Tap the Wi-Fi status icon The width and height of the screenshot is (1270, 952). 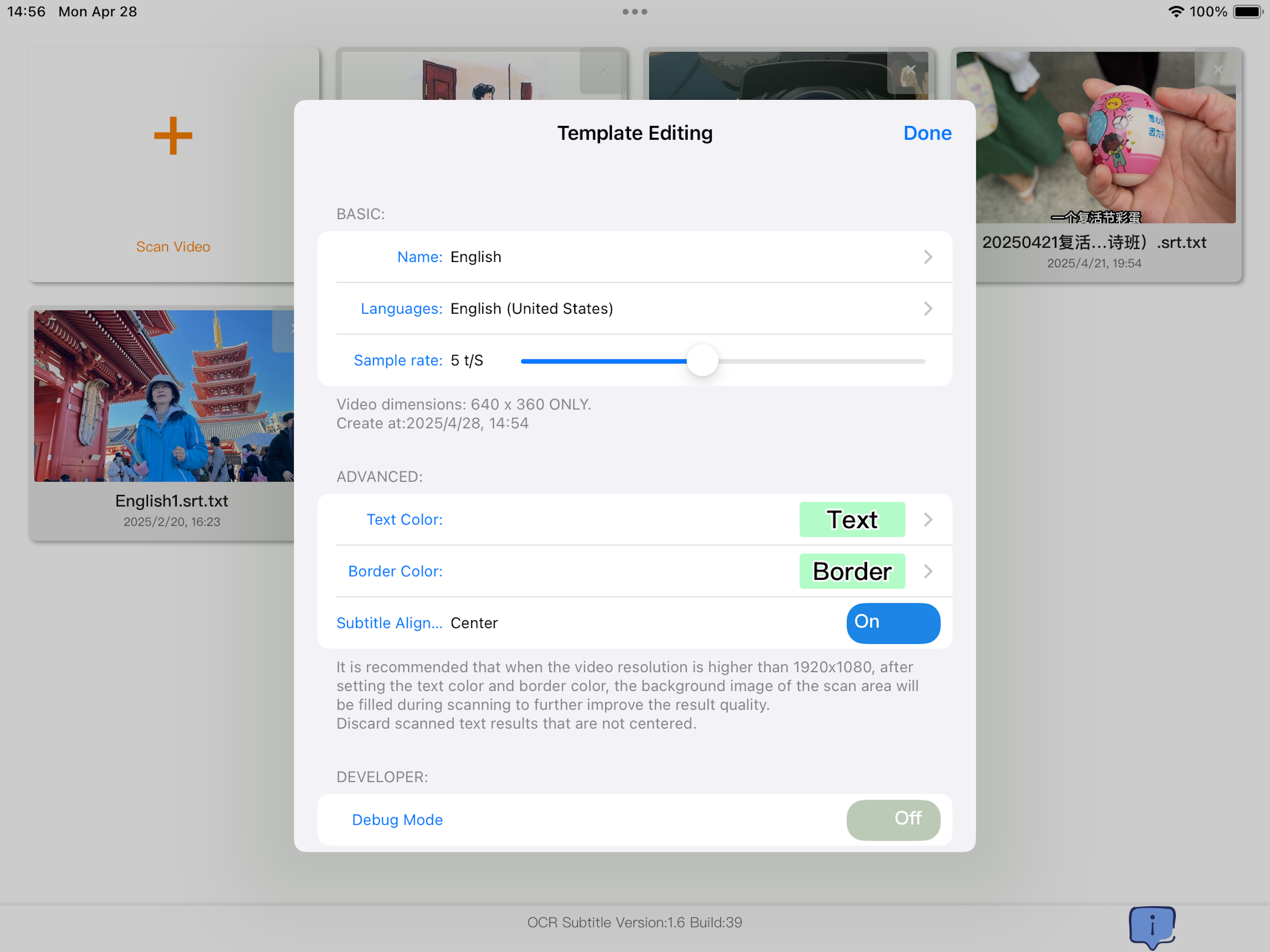[1176, 12]
